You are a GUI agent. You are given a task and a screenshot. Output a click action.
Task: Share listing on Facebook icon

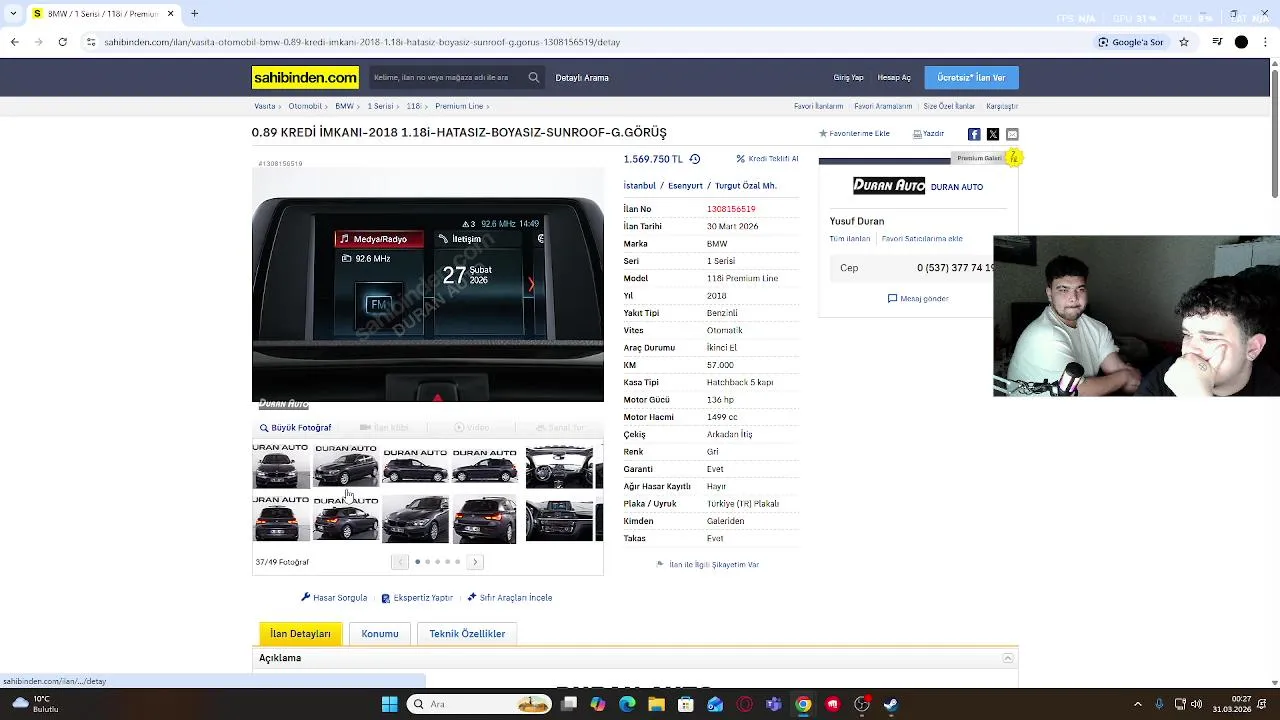click(x=974, y=134)
